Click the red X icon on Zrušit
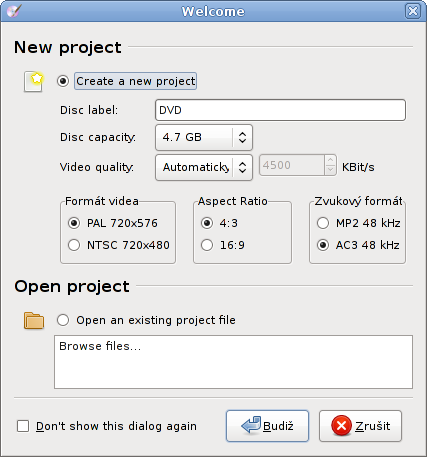Screen dimensions: 427x457 tap(341, 426)
